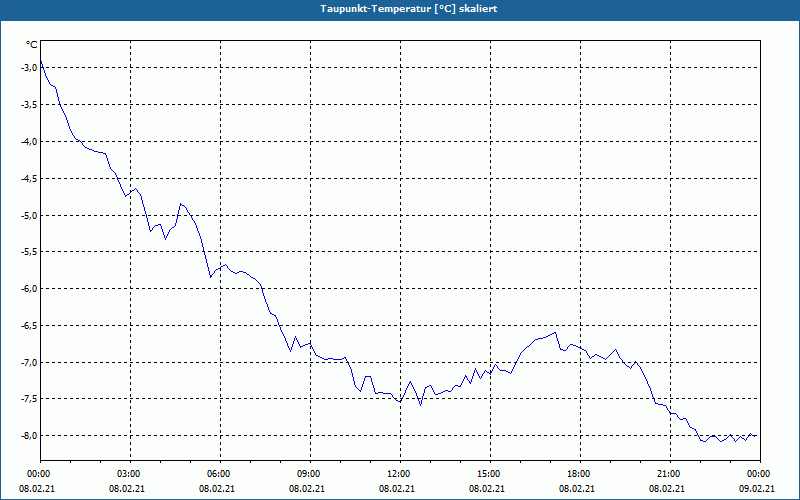Click the °C unit label
Viewport: 800px width, 500px height.
coord(32,45)
